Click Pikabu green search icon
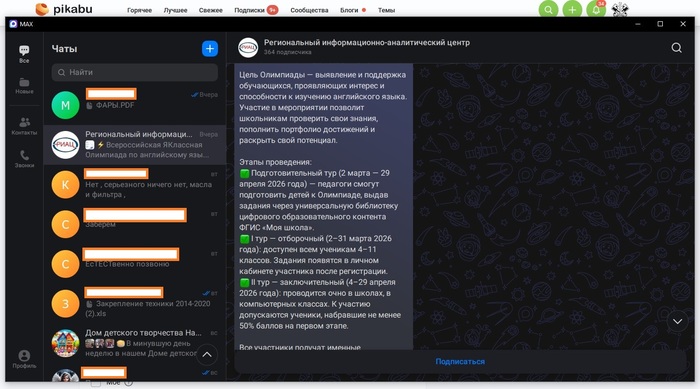700x389 pixels. coord(548,9)
